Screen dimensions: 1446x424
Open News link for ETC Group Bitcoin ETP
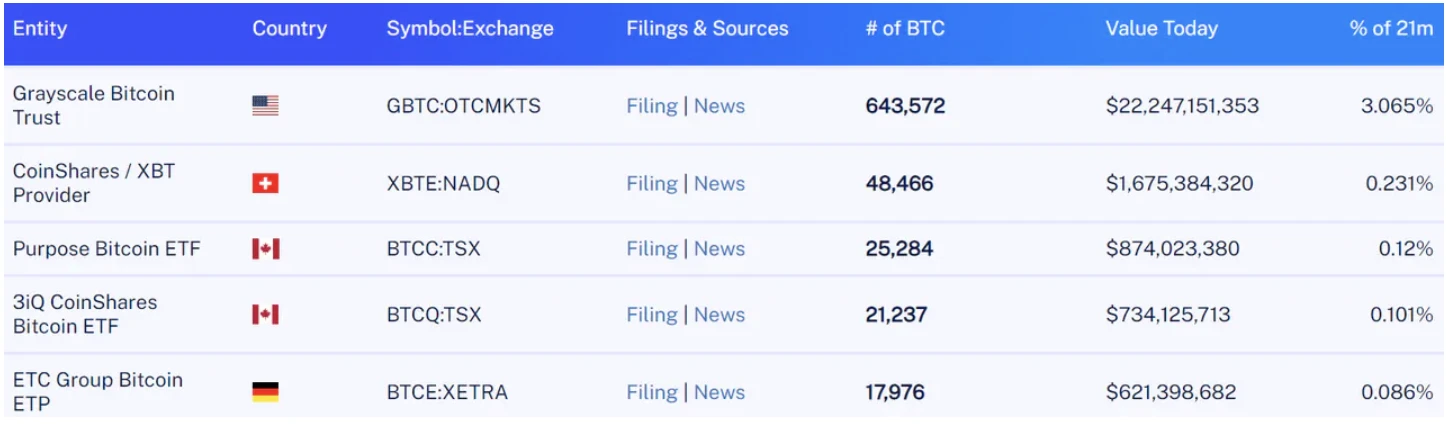coord(719,392)
